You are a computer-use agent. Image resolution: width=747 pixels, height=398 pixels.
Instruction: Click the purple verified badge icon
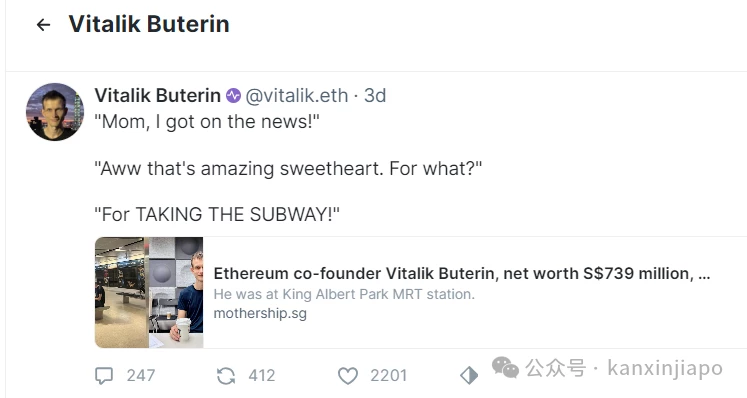[233, 96]
